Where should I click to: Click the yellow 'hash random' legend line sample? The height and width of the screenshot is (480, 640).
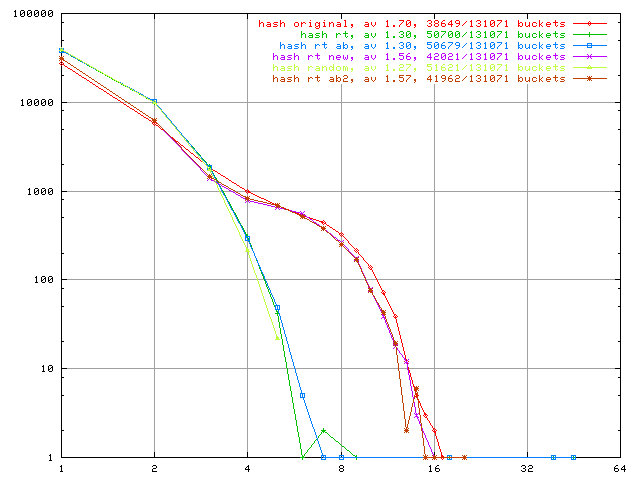pyautogui.click(x=591, y=67)
